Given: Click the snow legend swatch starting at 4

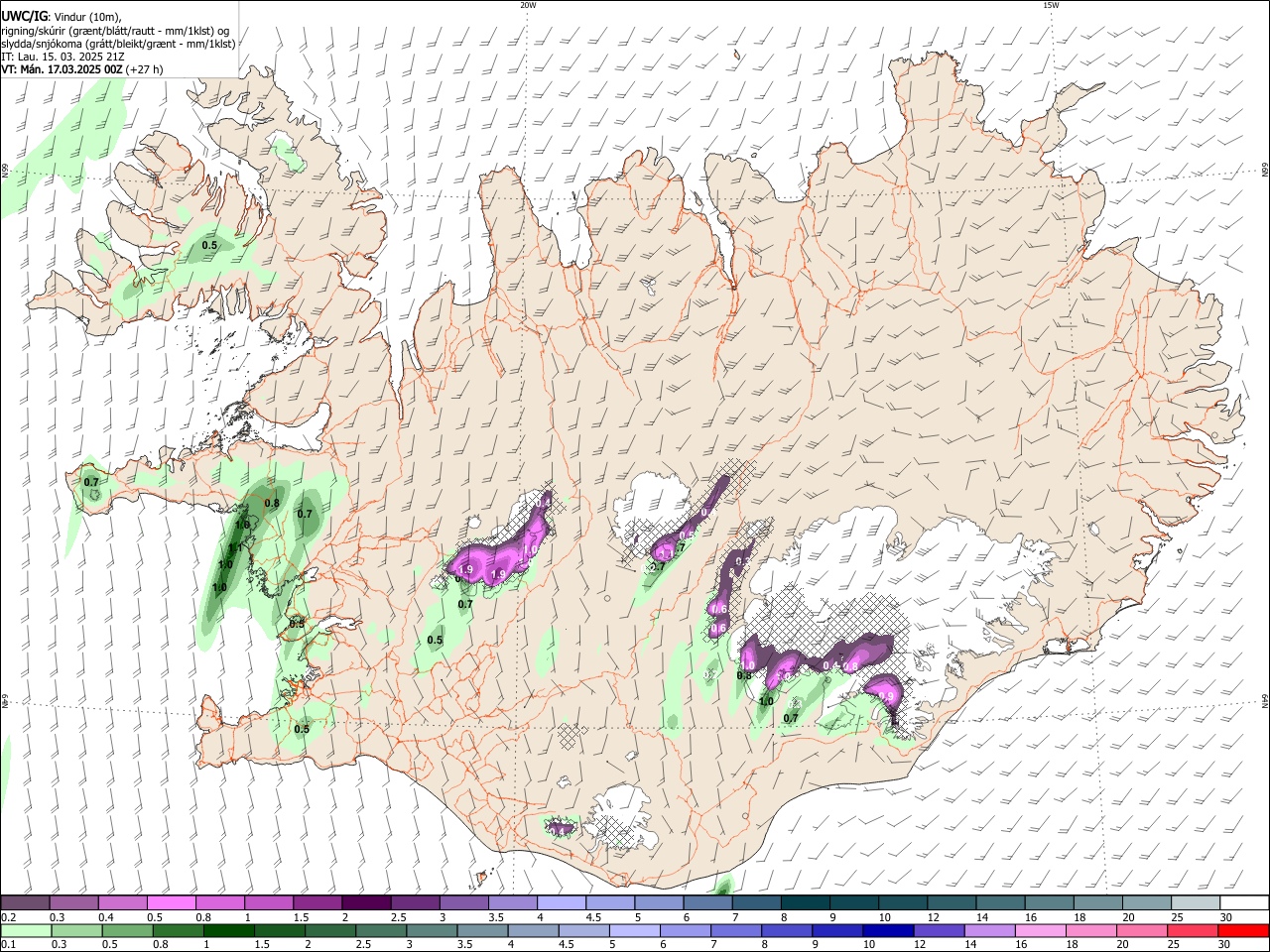Looking at the screenshot, I should point(561,903).
